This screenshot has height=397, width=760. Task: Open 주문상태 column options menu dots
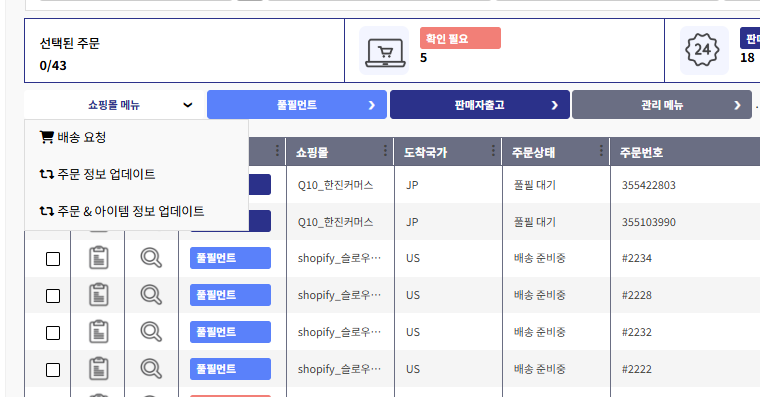(x=601, y=151)
